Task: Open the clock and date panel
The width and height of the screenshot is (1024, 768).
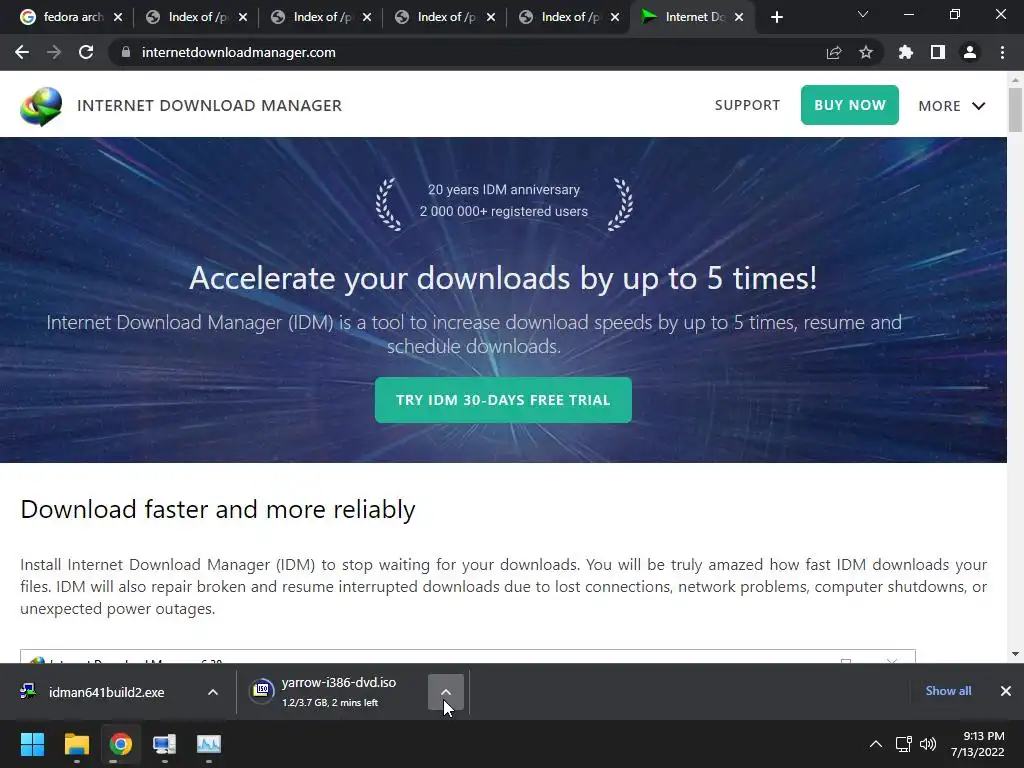Action: (x=977, y=744)
